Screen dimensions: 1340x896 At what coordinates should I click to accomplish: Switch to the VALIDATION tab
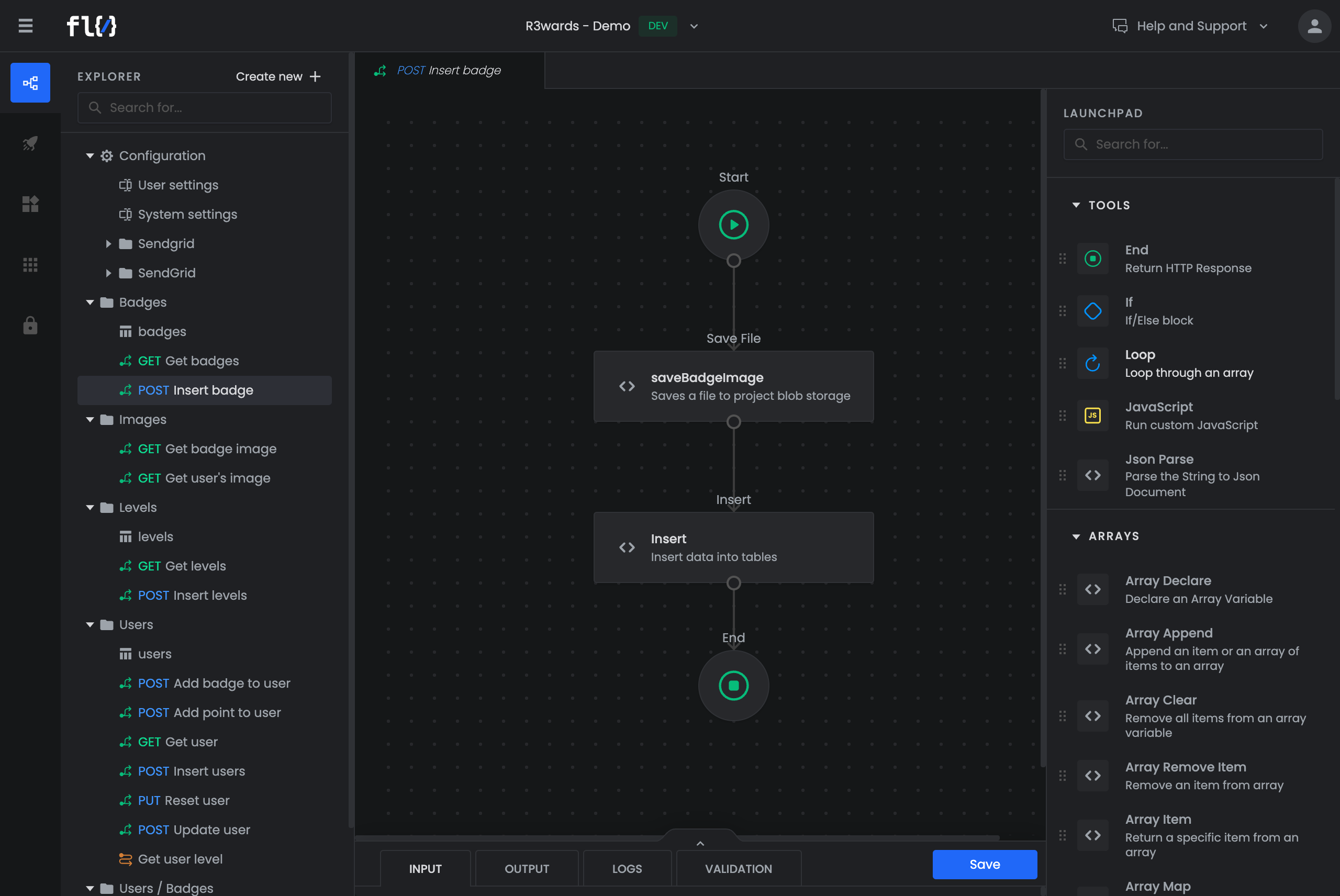[738, 869]
